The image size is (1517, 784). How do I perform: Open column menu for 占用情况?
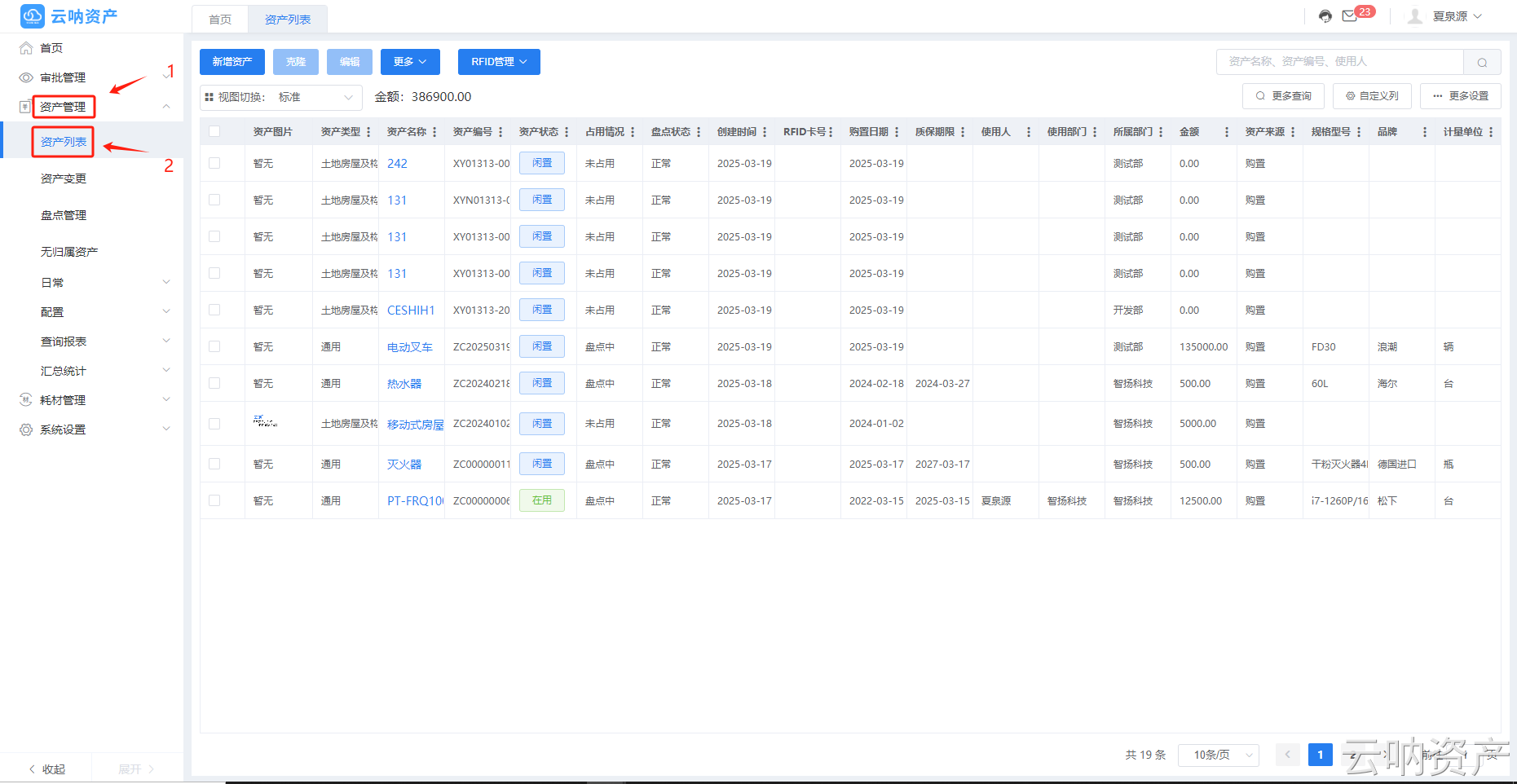click(x=633, y=132)
